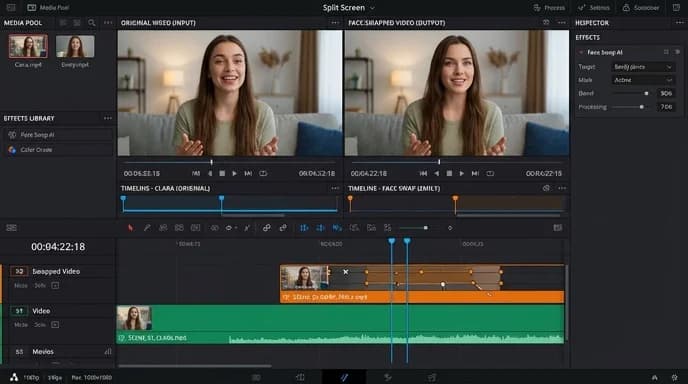Open timeline layout icon at toolbar far left
This screenshot has height=384, width=688.
pos(11,227)
